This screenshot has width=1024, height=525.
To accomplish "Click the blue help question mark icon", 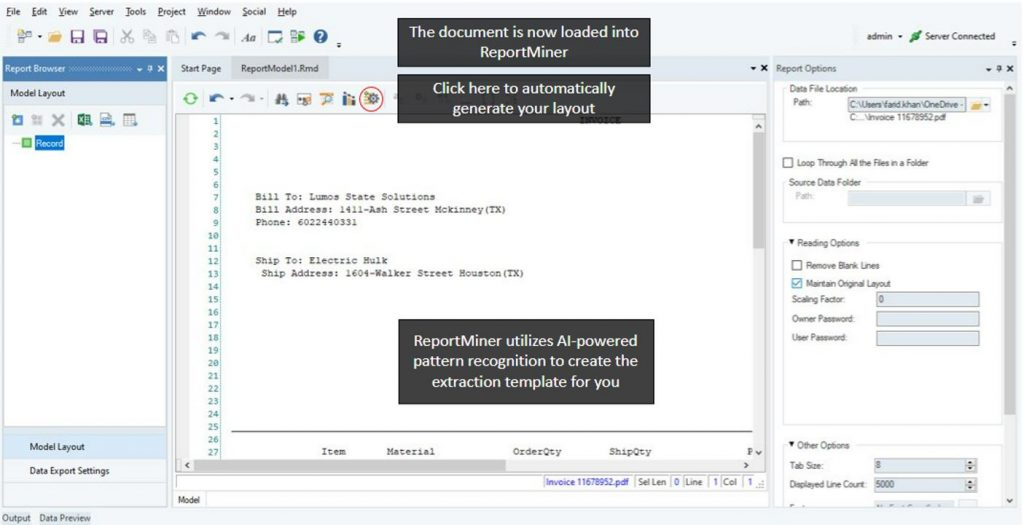I will coord(320,37).
